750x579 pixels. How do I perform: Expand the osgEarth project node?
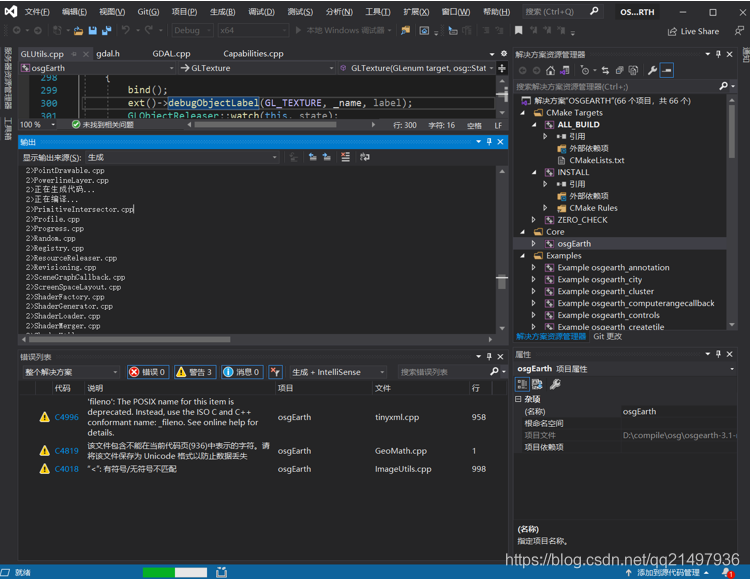coord(534,244)
